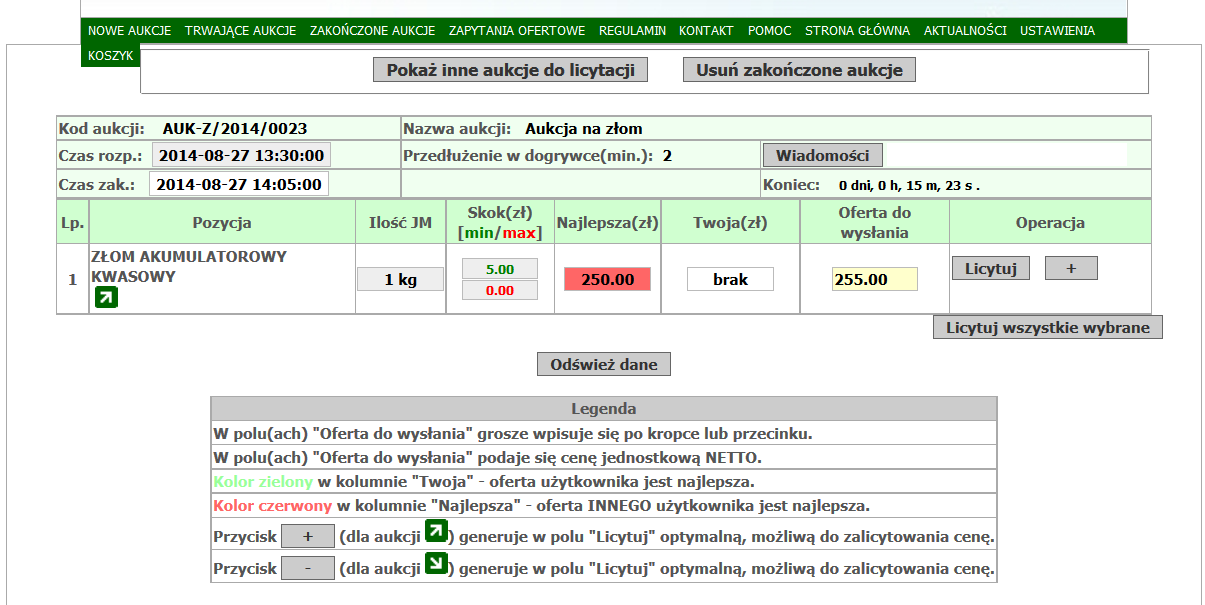The image size is (1205, 605).
Task: Select ZAPYTANIA OFERTOWE in the menu
Action: tap(517, 31)
